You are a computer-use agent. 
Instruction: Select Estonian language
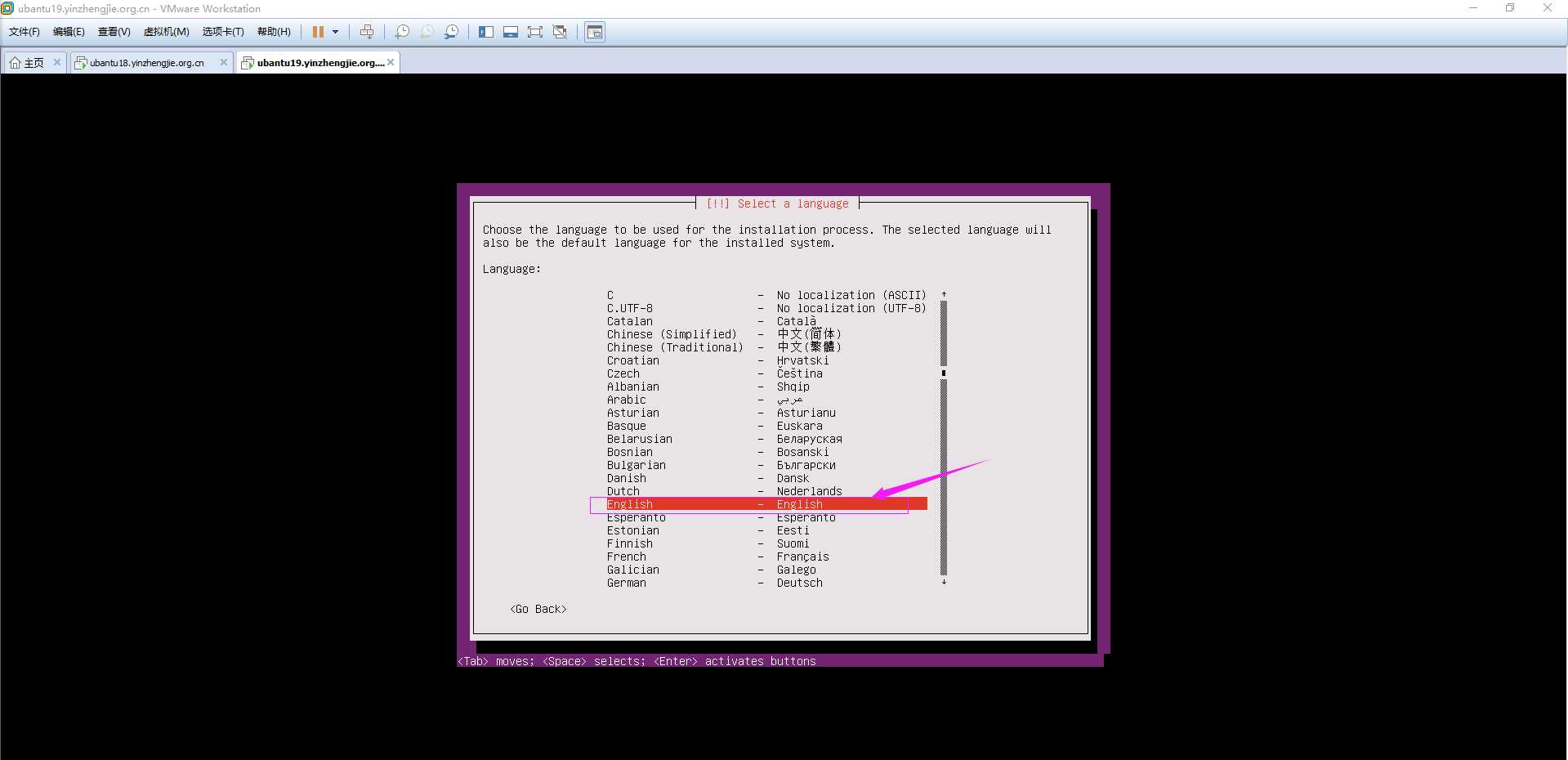[x=766, y=530]
